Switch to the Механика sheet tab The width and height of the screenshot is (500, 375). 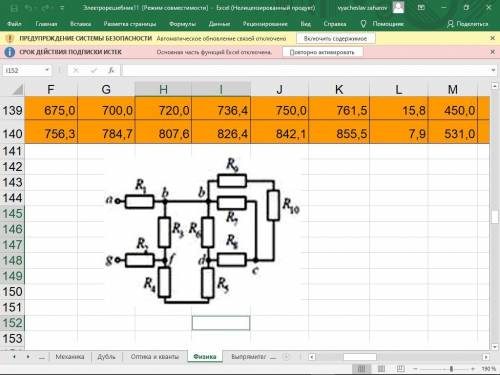click(70, 357)
